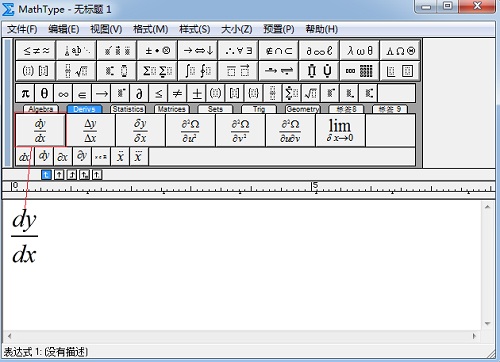Select the decimal tab stop button
Viewport: 500px width, 362px height.
pos(97,175)
